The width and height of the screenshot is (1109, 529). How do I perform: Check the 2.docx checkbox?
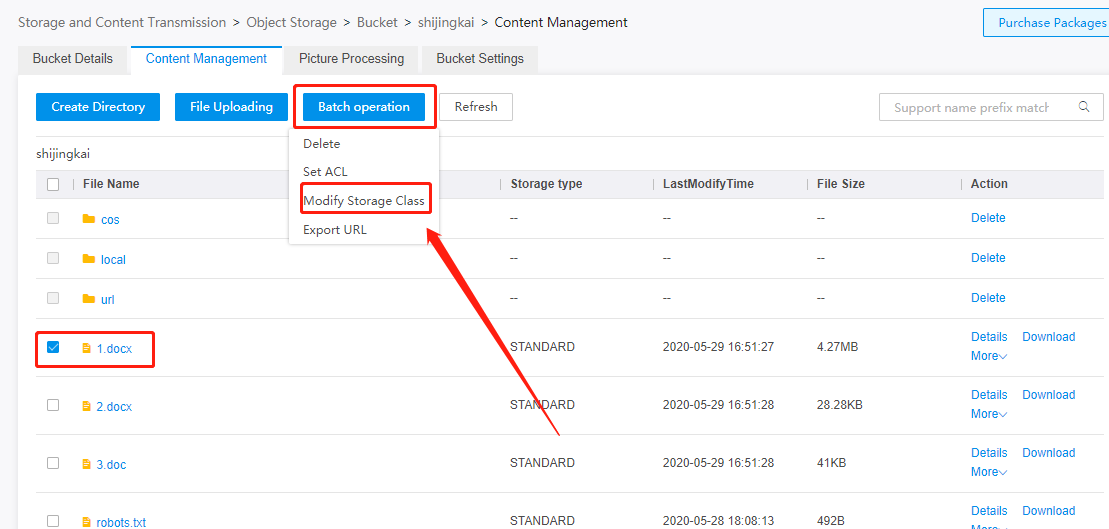point(53,405)
